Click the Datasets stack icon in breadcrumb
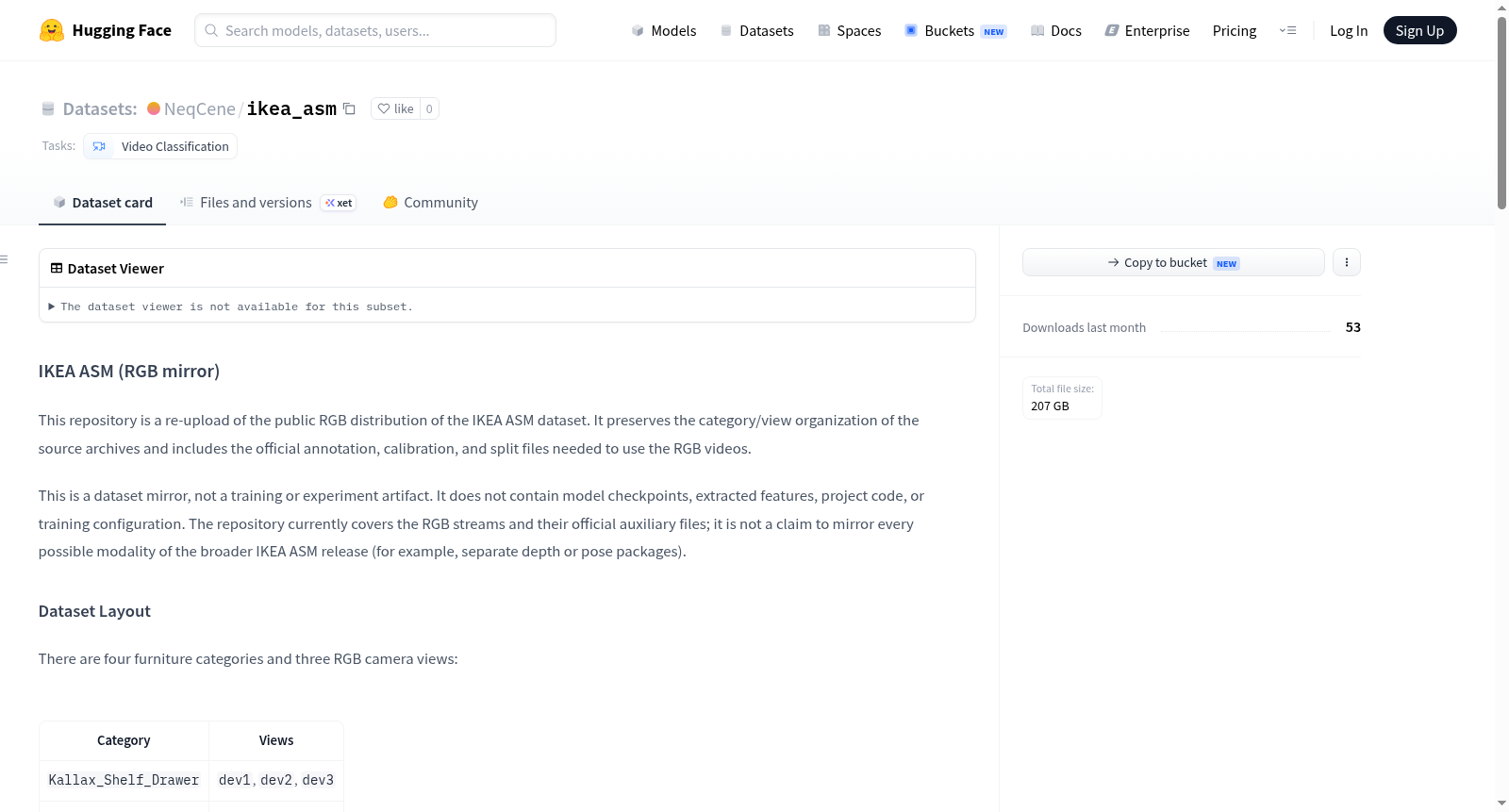 (x=48, y=108)
